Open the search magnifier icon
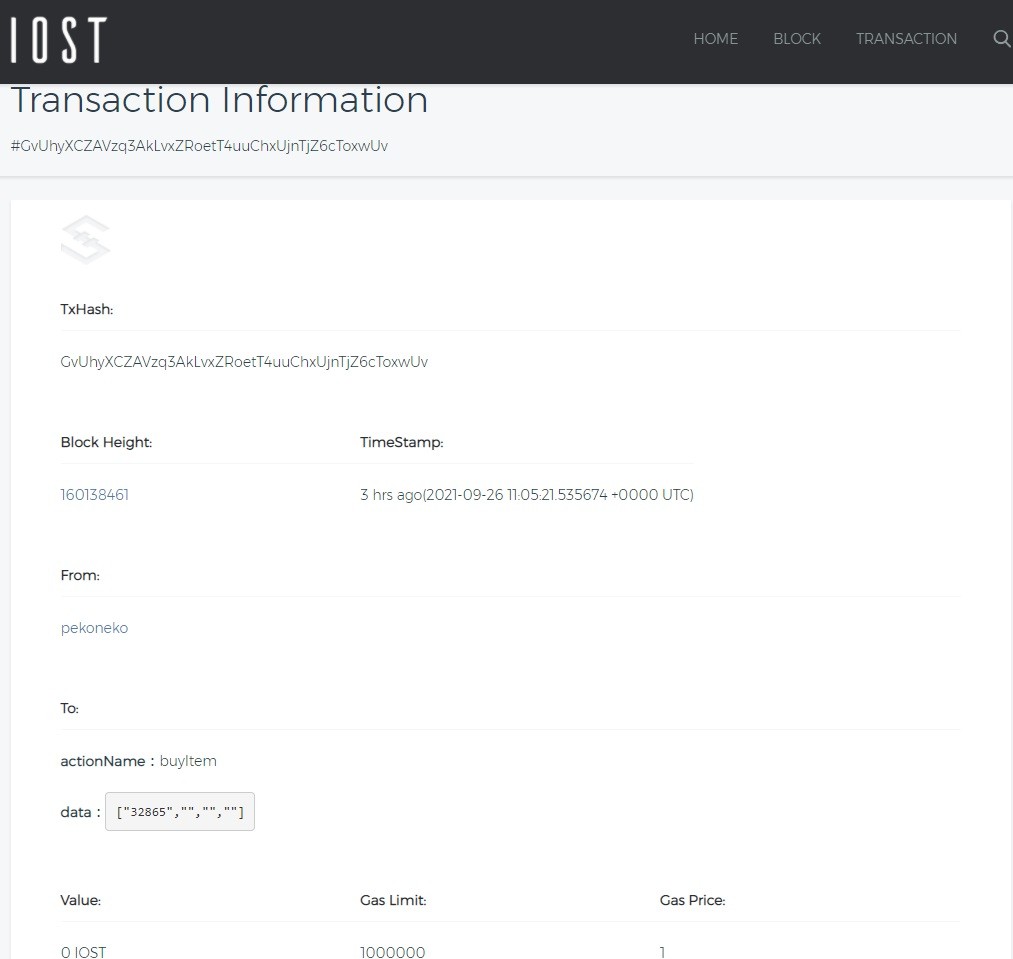The width and height of the screenshot is (1013, 959). pos(1001,39)
